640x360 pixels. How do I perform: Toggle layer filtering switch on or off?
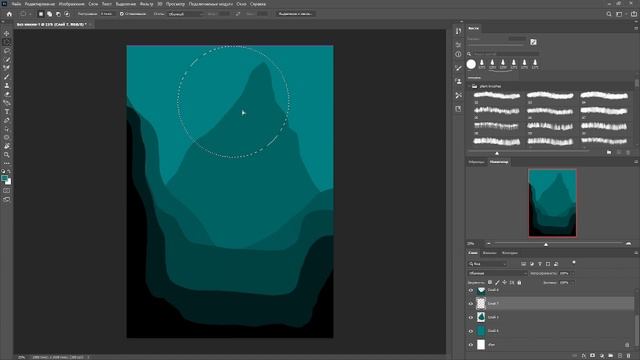click(x=573, y=262)
